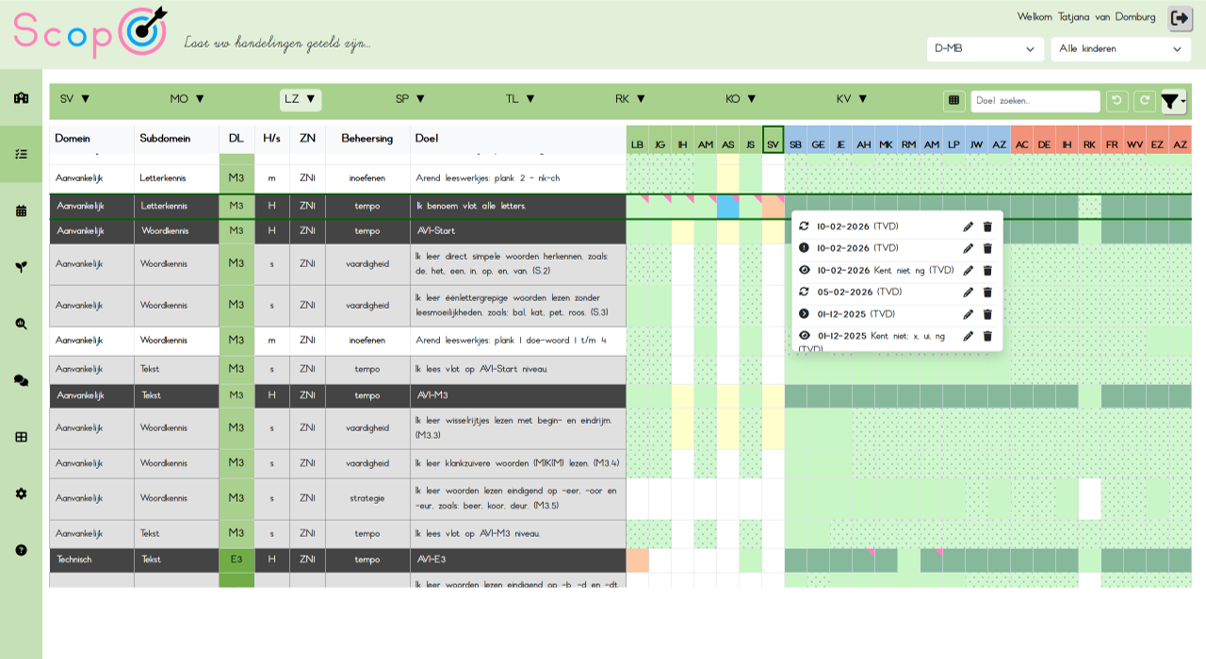Screen dimensions: 1206x659
Task: Open the calendar view in sidebar
Action: pyautogui.click(x=21, y=211)
